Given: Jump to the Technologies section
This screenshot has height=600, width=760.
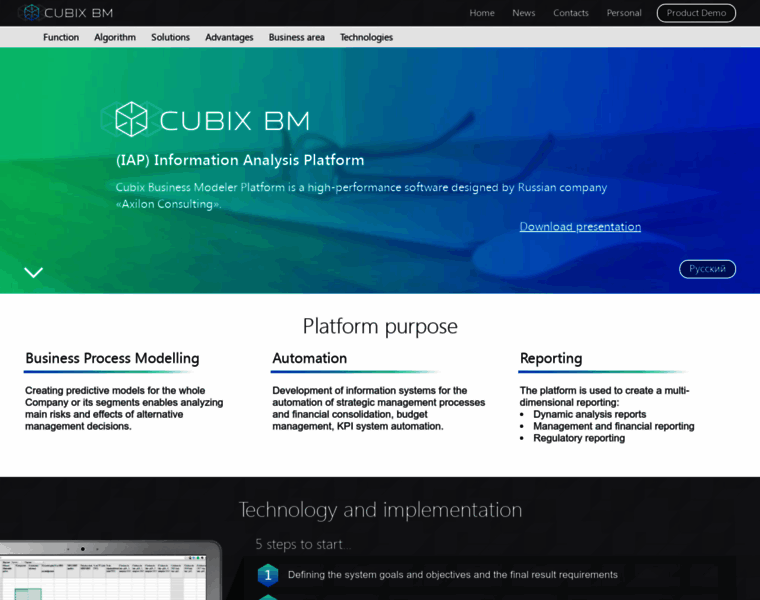Looking at the screenshot, I should coord(366,37).
